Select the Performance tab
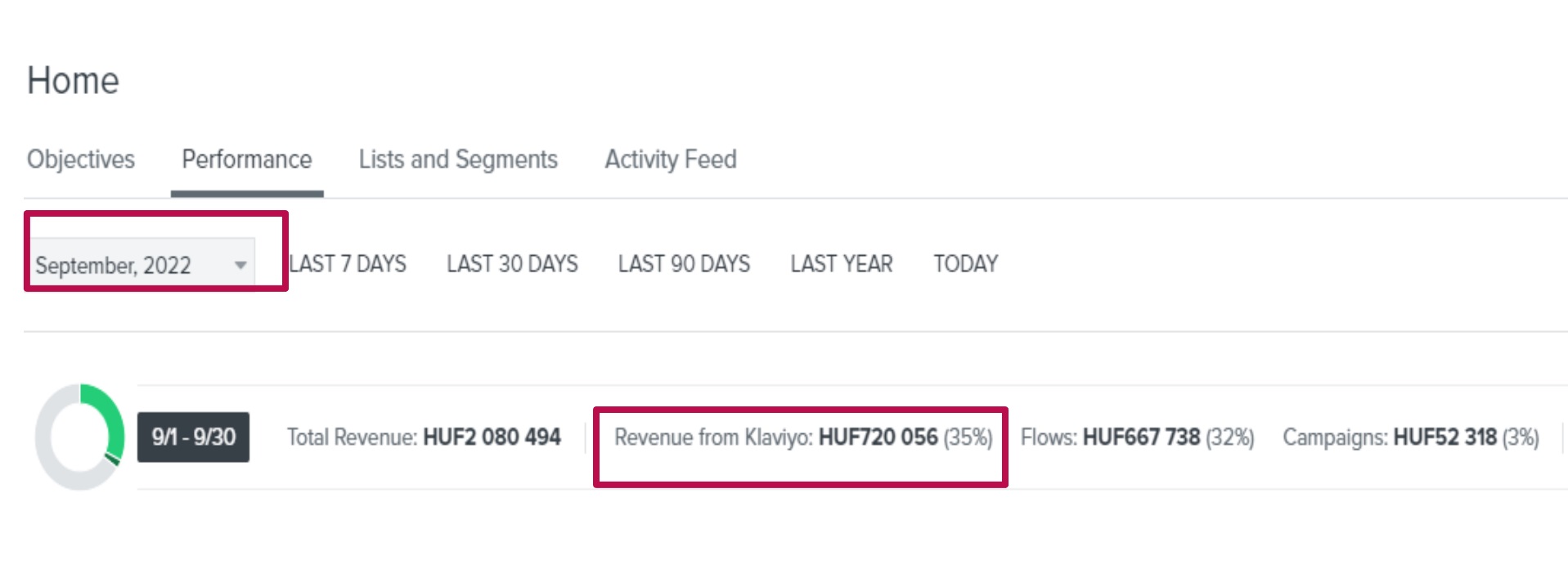Screen dimensions: 1568x583 (x=246, y=159)
